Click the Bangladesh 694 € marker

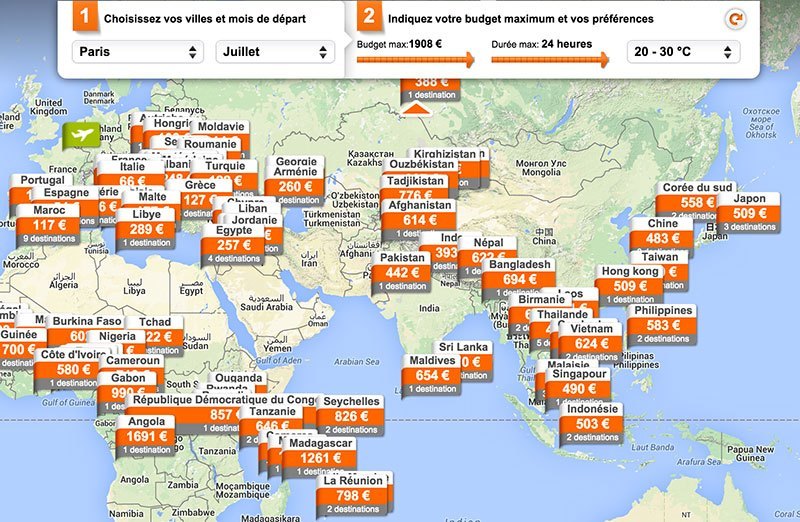[x=520, y=280]
